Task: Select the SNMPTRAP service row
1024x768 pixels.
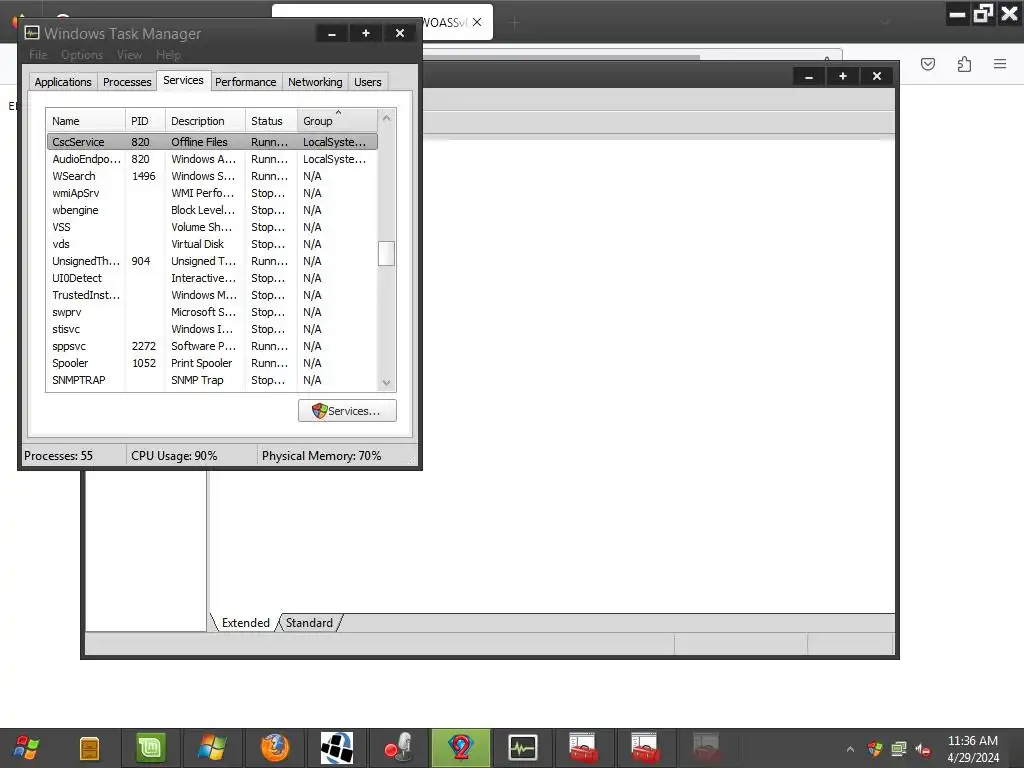Action: (212, 380)
